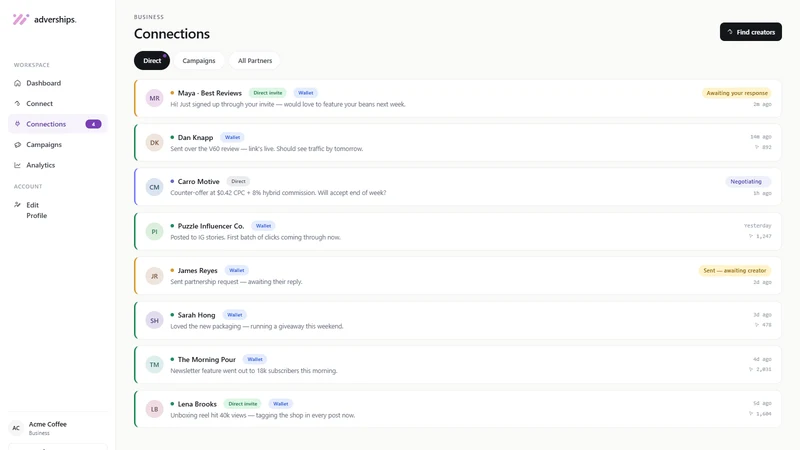Select James Reyes name
Image resolution: width=800 pixels, height=450 pixels.
pos(197,270)
